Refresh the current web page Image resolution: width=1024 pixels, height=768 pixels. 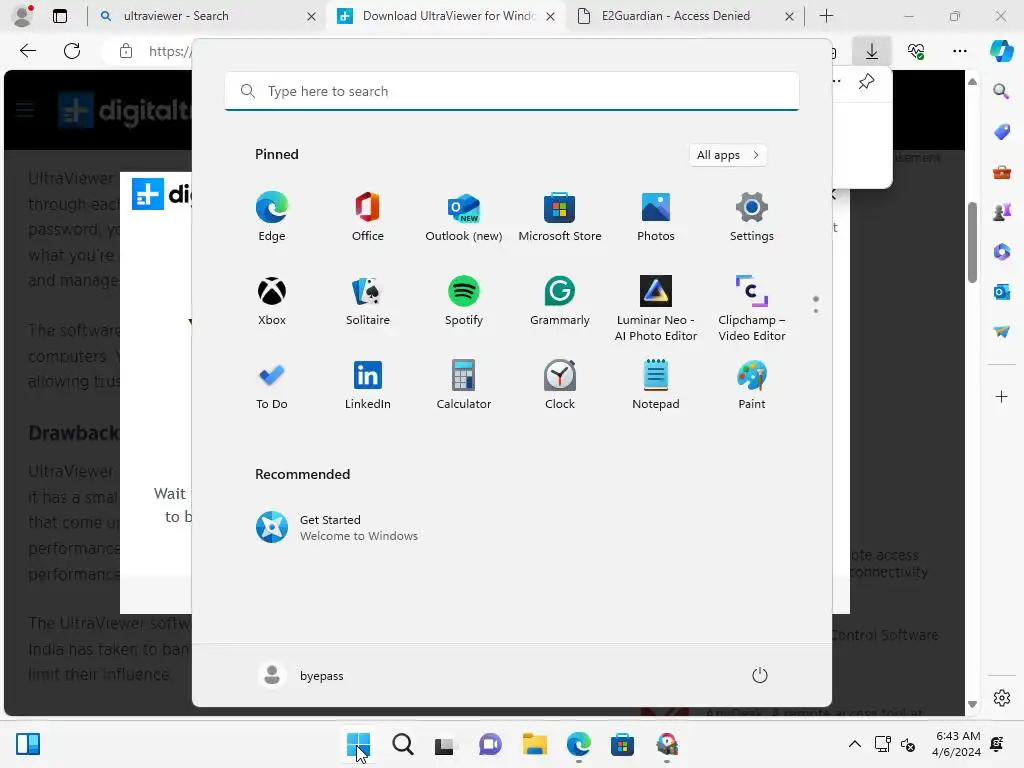point(72,51)
